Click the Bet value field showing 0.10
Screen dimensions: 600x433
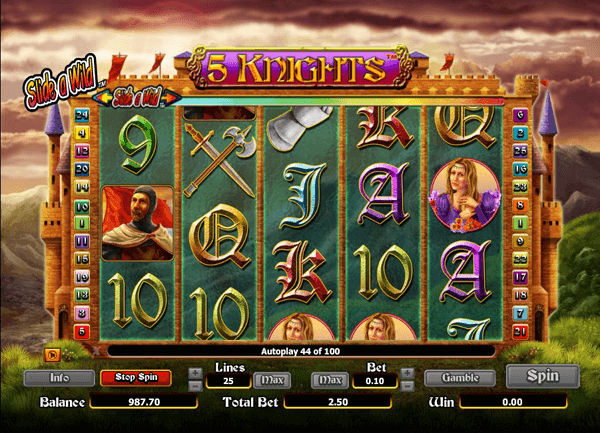(x=375, y=381)
